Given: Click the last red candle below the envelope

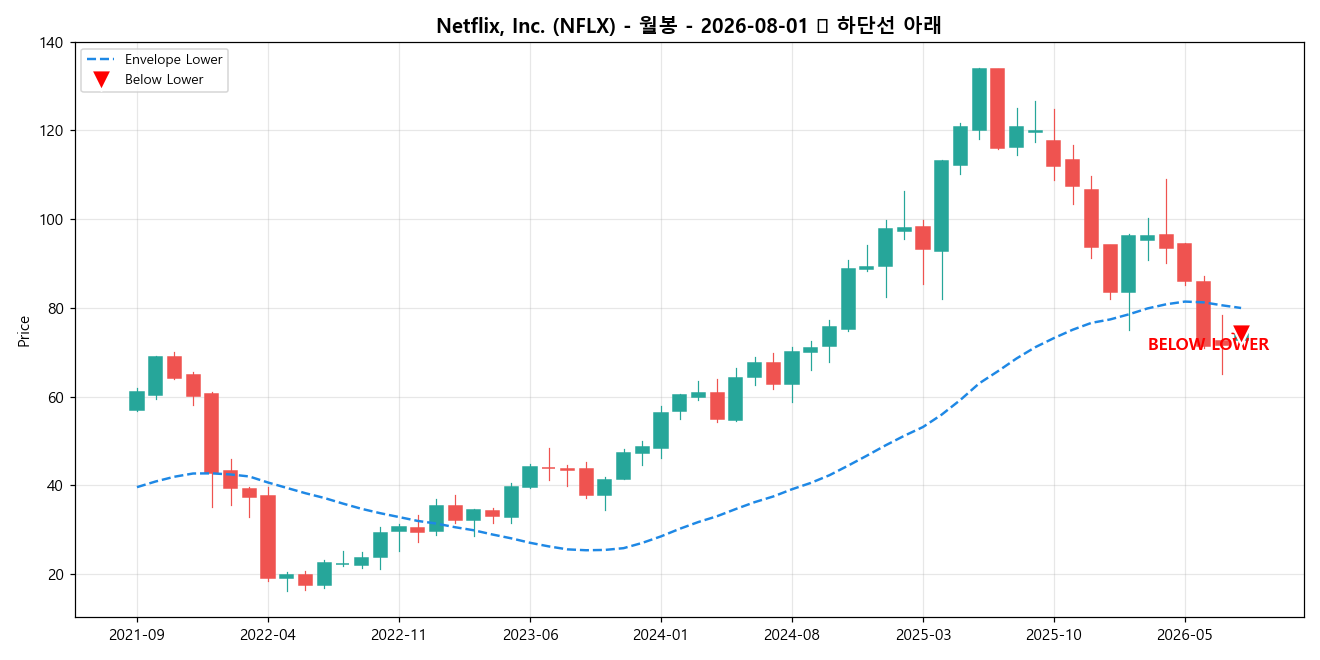Looking at the screenshot, I should coord(1222,345).
